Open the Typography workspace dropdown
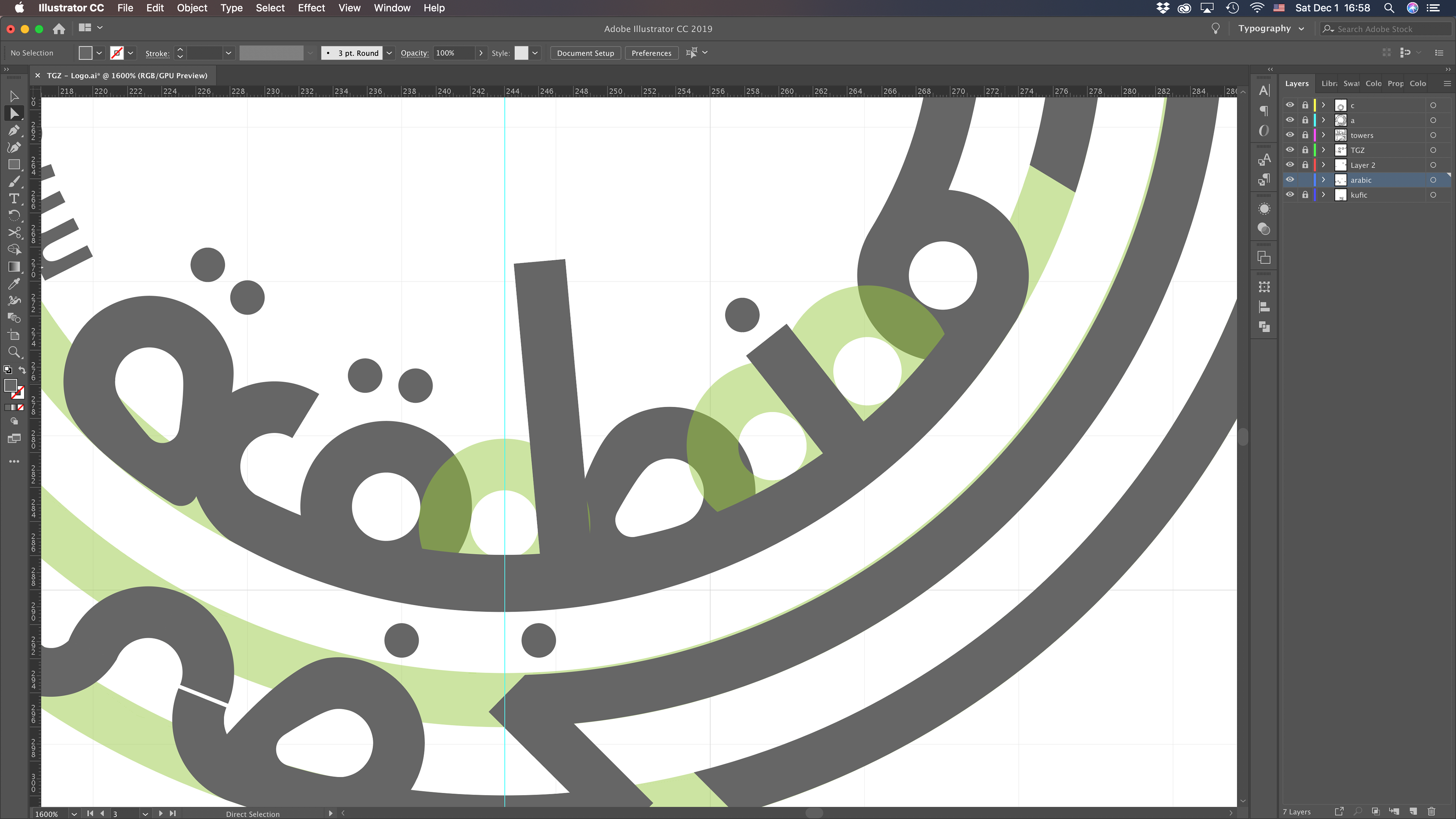Image resolution: width=1456 pixels, height=819 pixels. (1271, 28)
